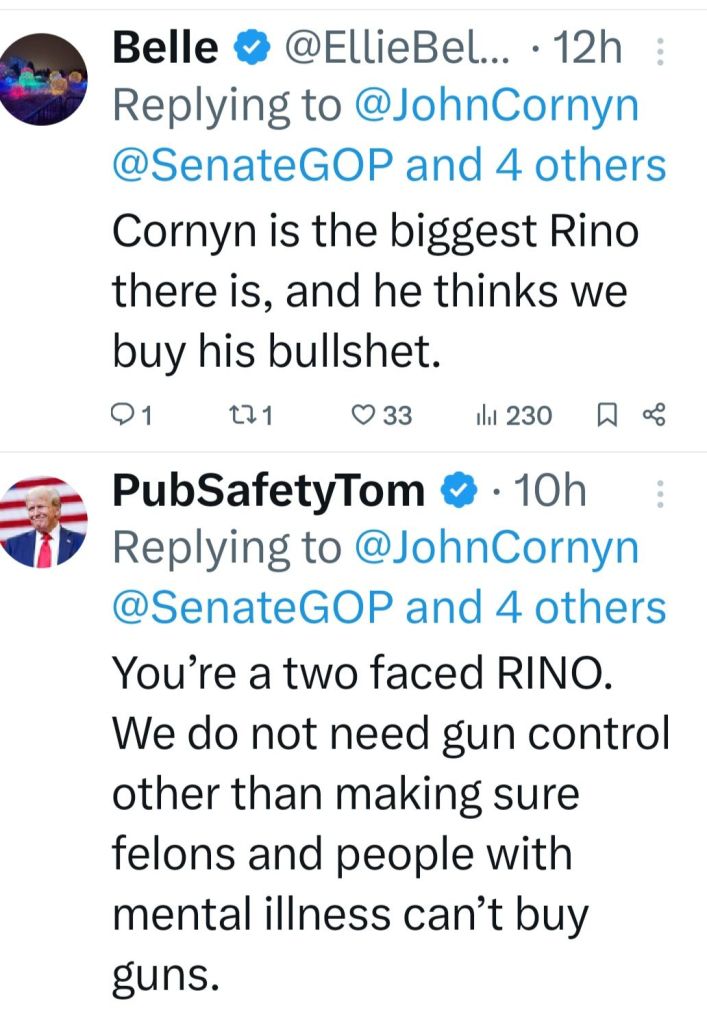Open the PubSafetyTom username link
Image resolution: width=707 pixels, height=1023 pixels.
click(269, 491)
